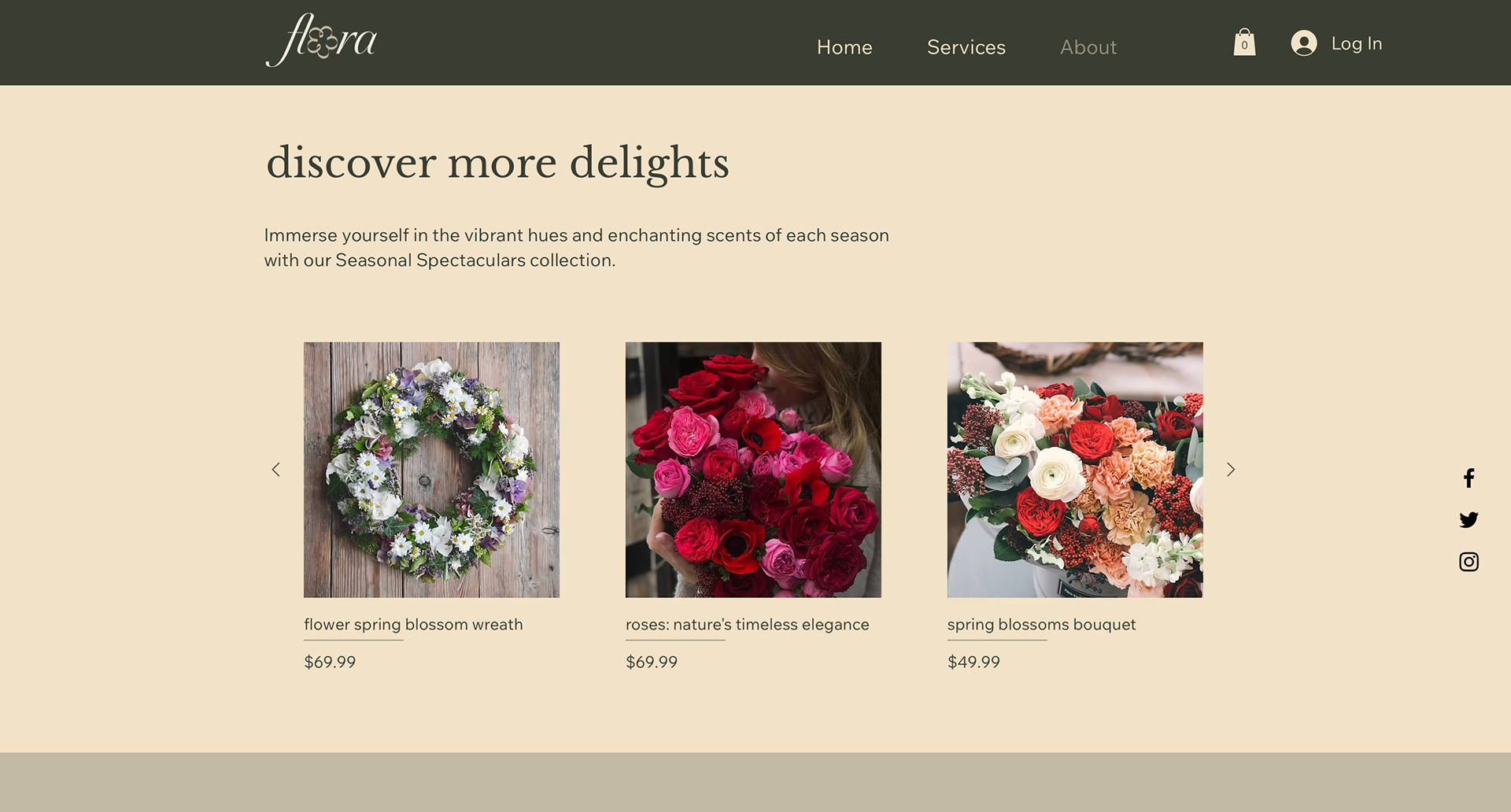Click the Seasonal Spectaculars description paragraph
Screen dimensions: 1511x812
577,248
